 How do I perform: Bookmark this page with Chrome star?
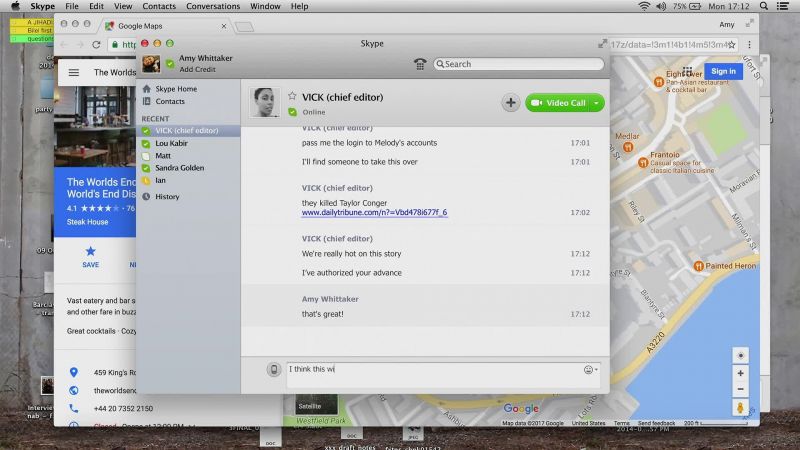[x=732, y=45]
